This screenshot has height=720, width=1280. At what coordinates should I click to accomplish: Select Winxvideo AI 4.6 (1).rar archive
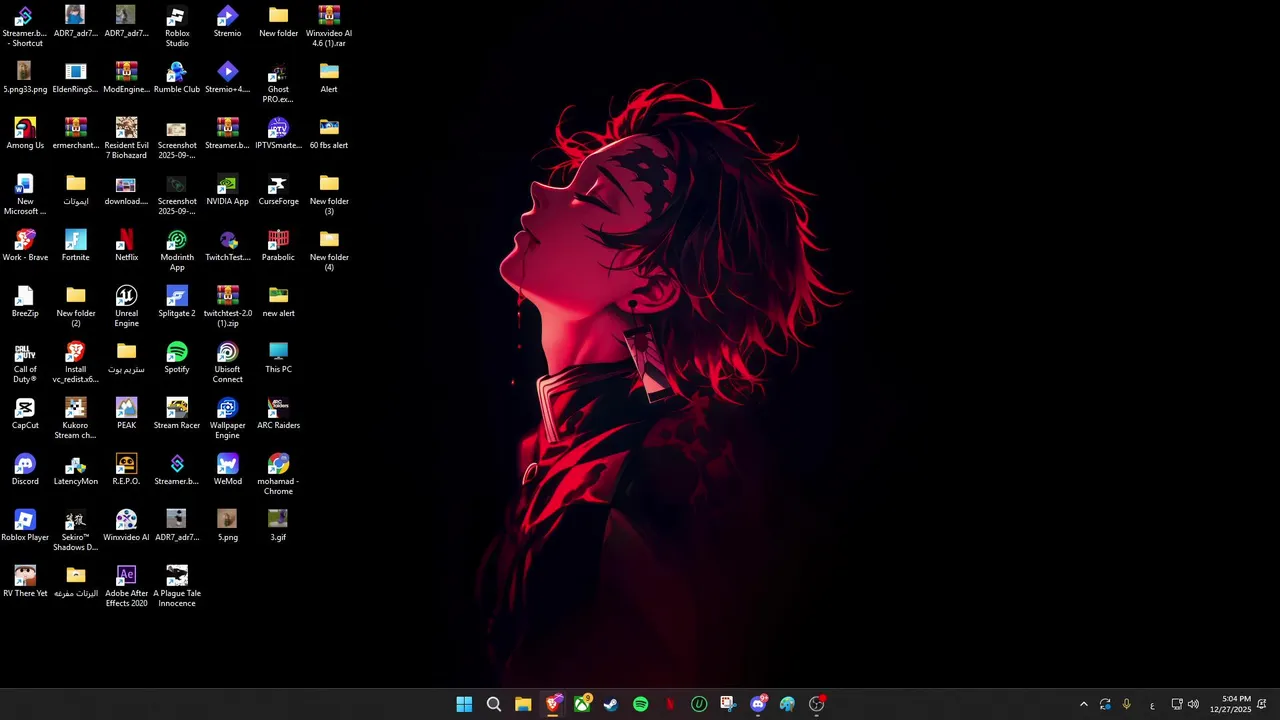(x=329, y=26)
